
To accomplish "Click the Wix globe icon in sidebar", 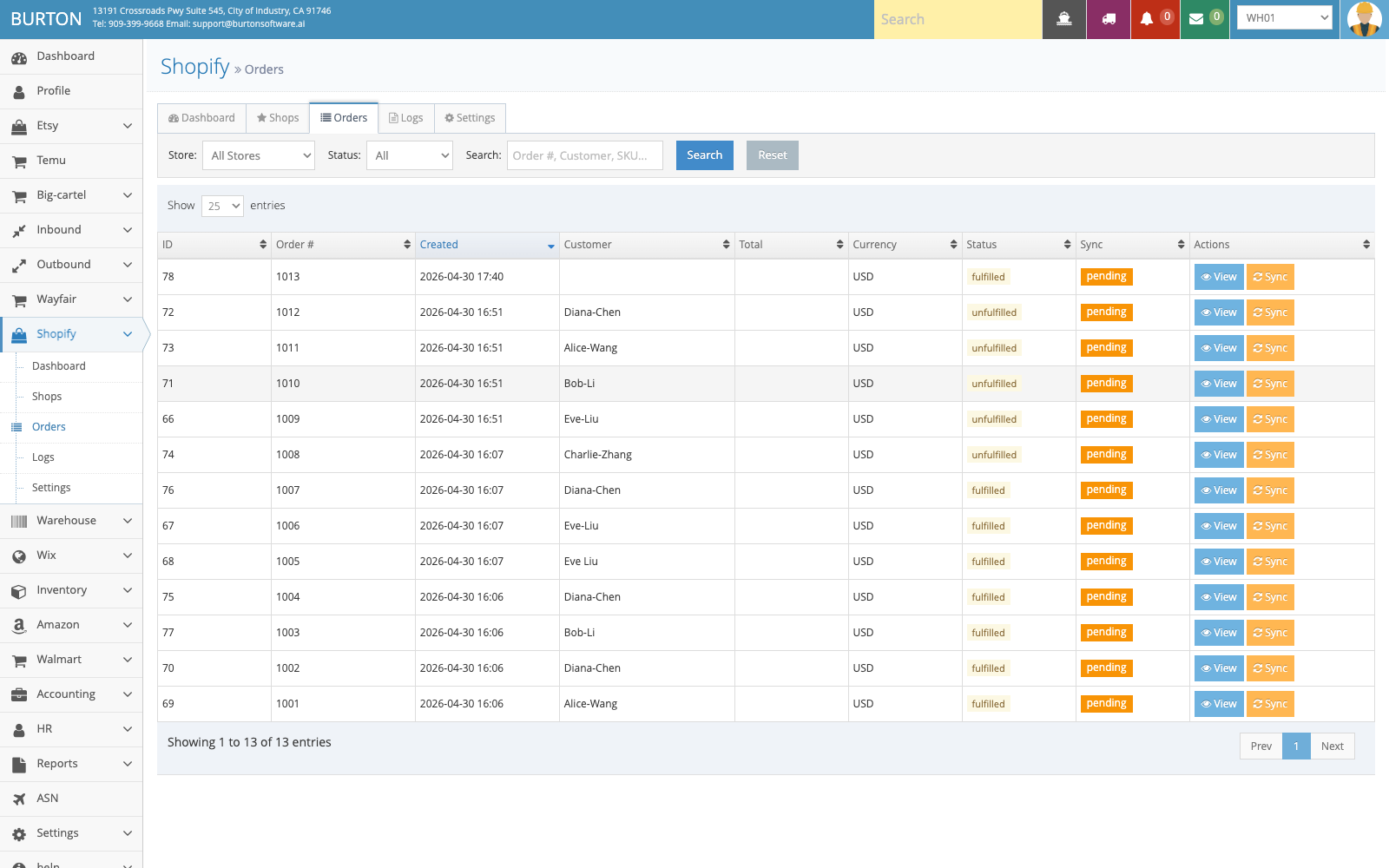I will (x=19, y=556).
